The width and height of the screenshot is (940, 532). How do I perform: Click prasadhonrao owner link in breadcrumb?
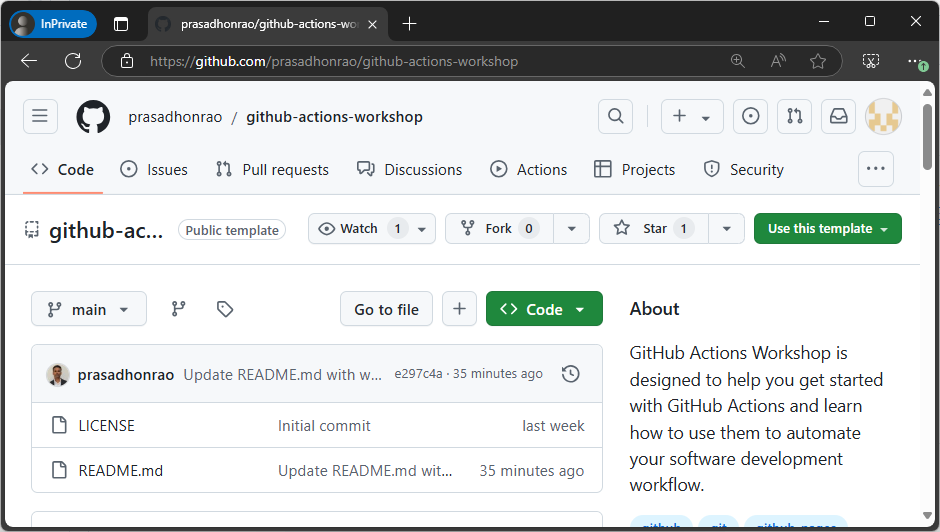pyautogui.click(x=175, y=117)
